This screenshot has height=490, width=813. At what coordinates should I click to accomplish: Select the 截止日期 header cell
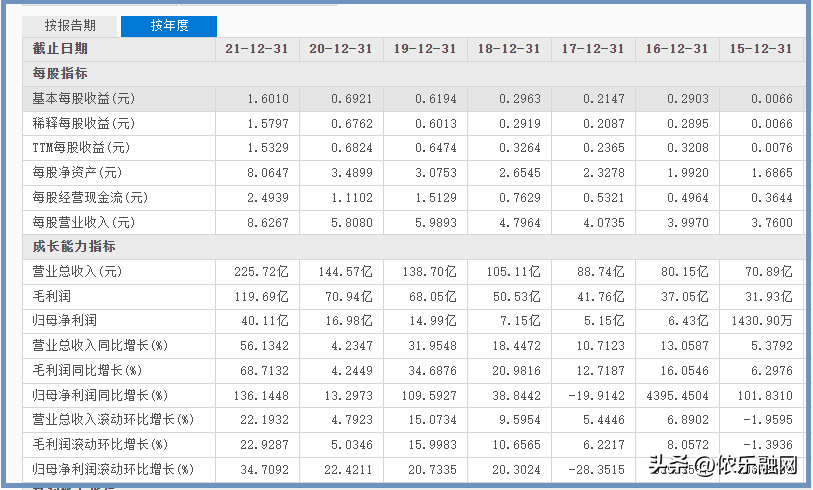tap(60, 49)
